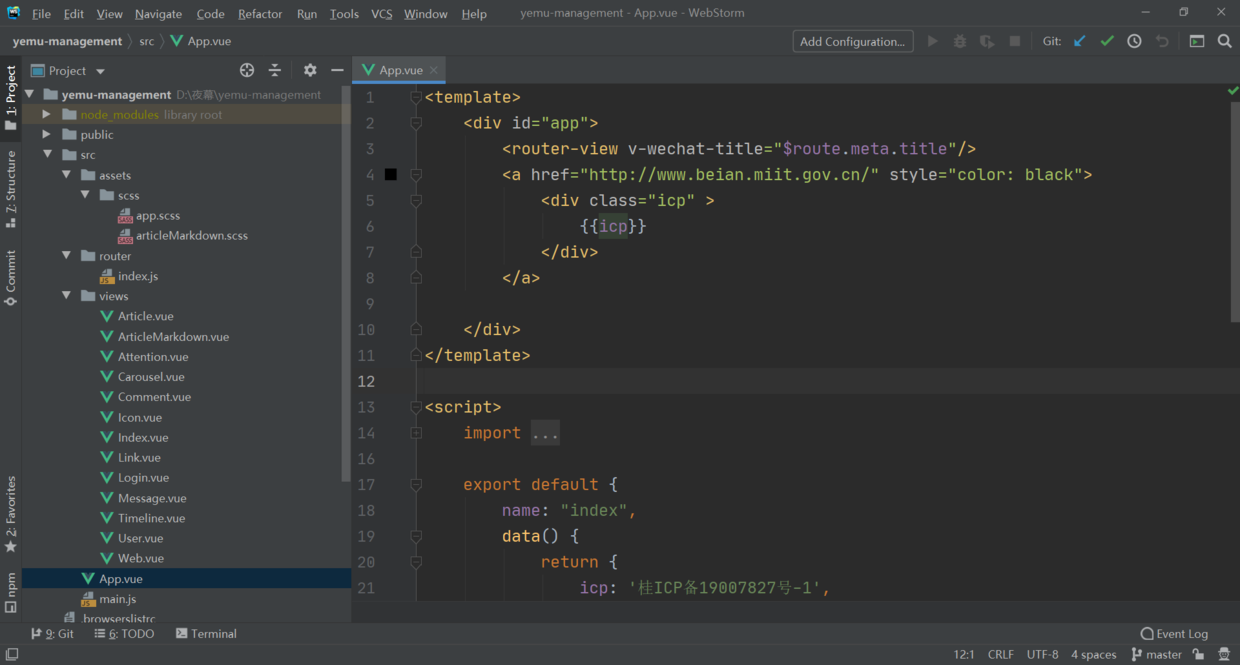Select Login.vue in the project tree
The image size is (1240, 665).
143,478
